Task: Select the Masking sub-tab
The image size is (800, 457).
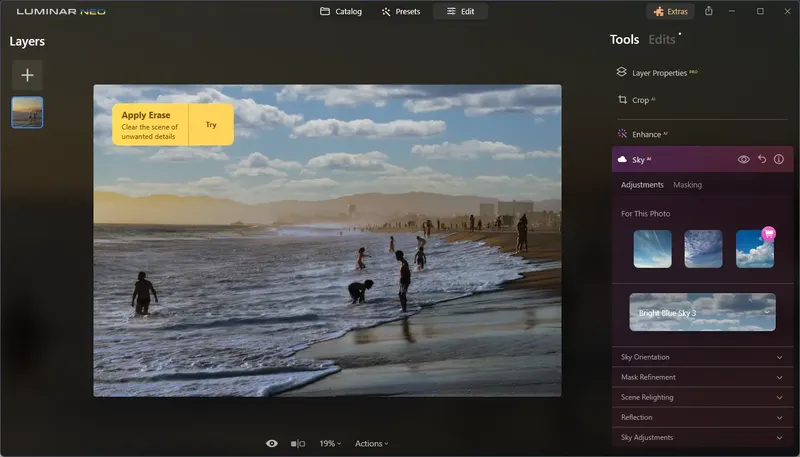Action: point(687,185)
